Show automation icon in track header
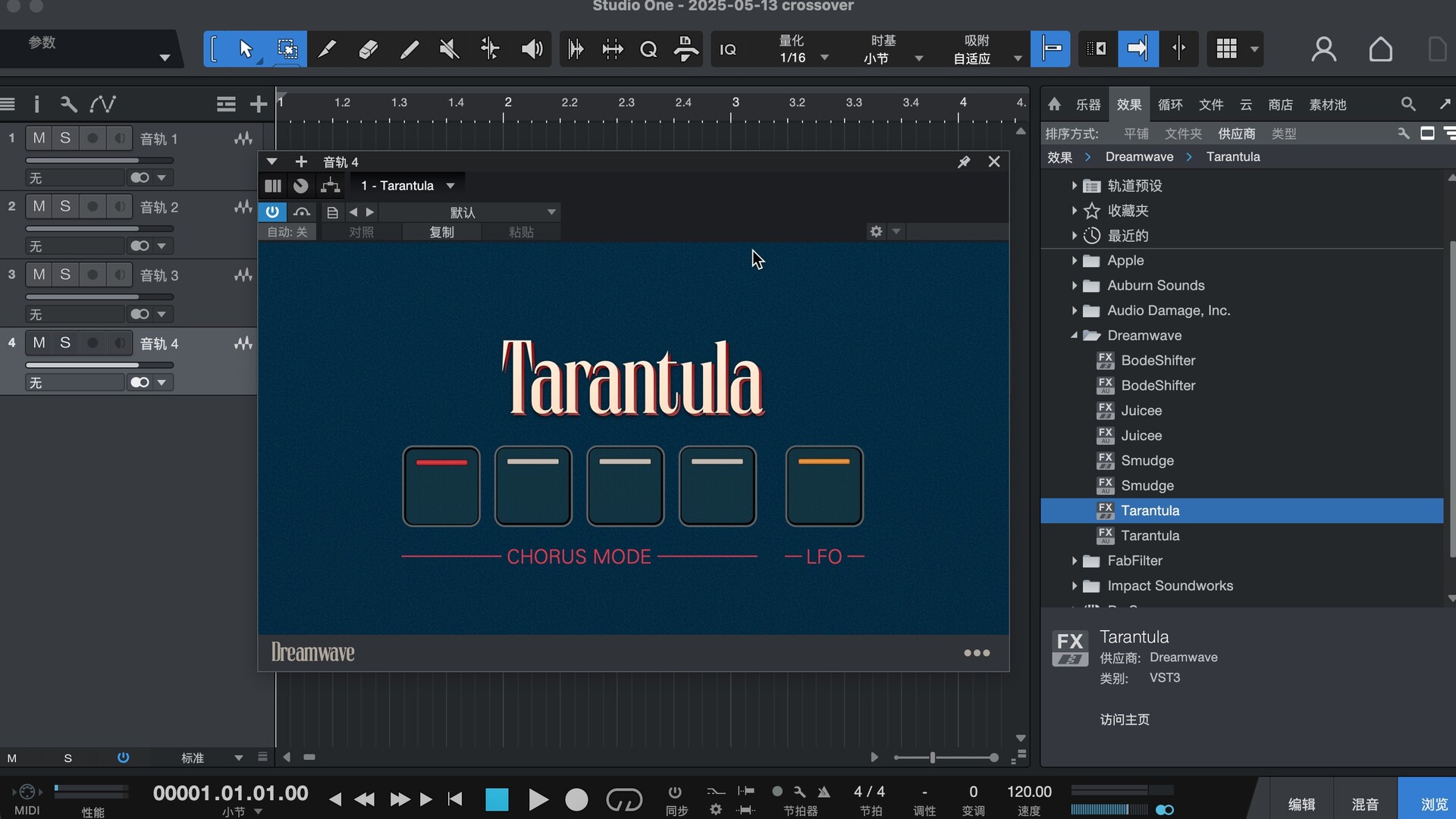This screenshot has height=819, width=1456. click(x=102, y=104)
